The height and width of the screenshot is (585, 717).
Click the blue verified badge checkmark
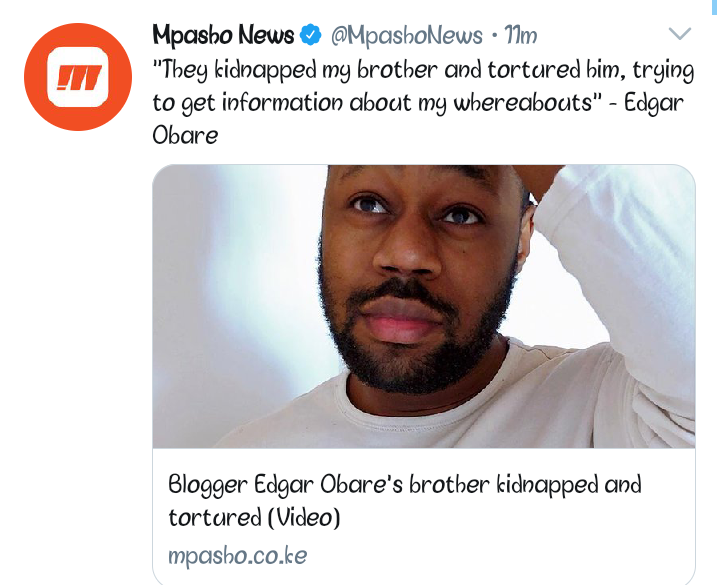click(x=310, y=35)
